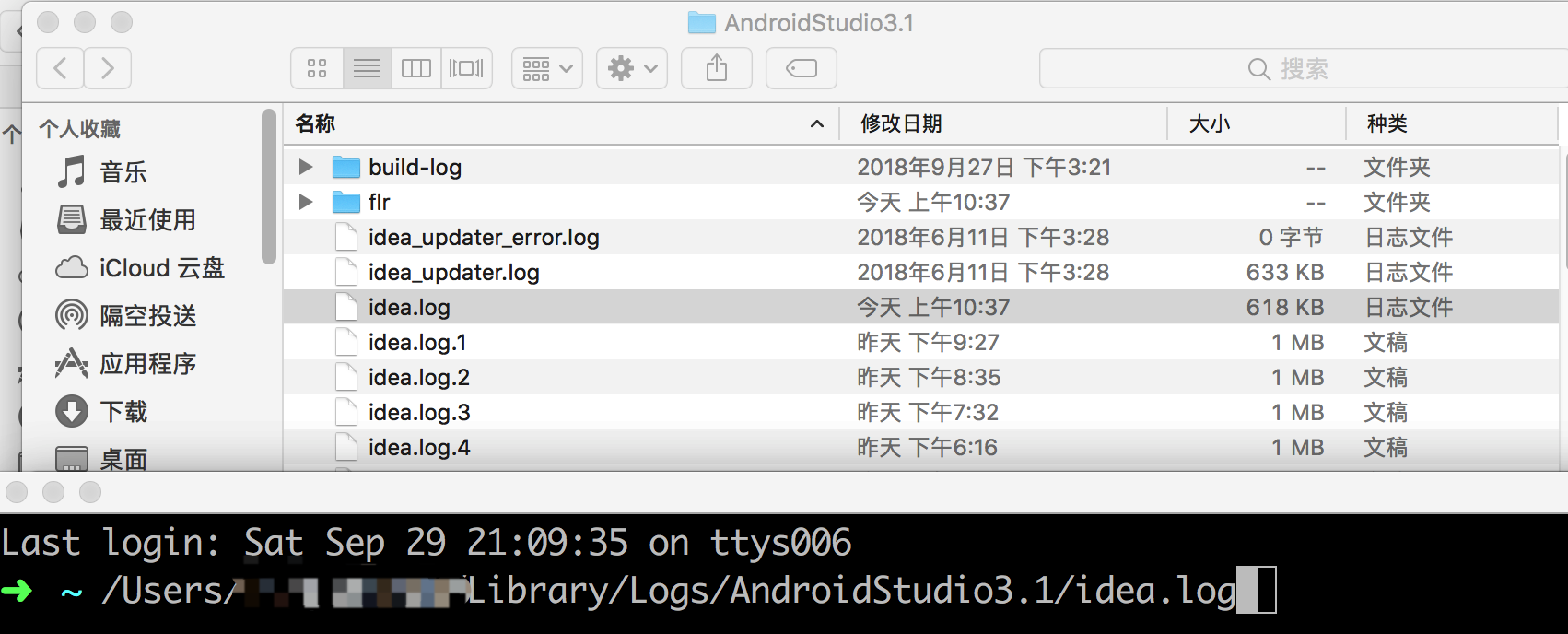
Task: Click the 0 字节 size value
Action: 1292,237
